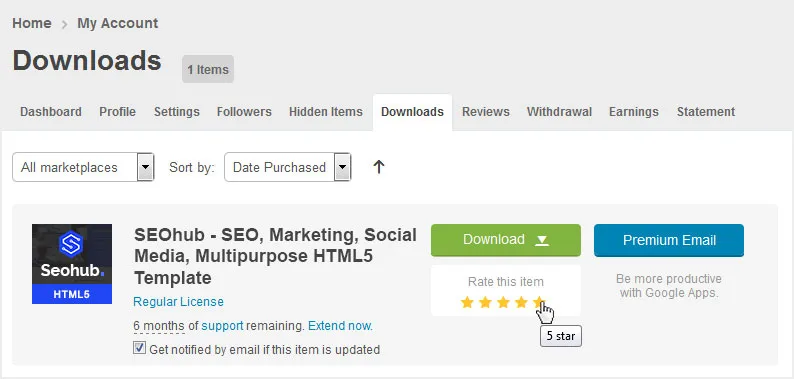Open the Earnings tab
The height and width of the screenshot is (379, 794).
pyautogui.click(x=633, y=111)
